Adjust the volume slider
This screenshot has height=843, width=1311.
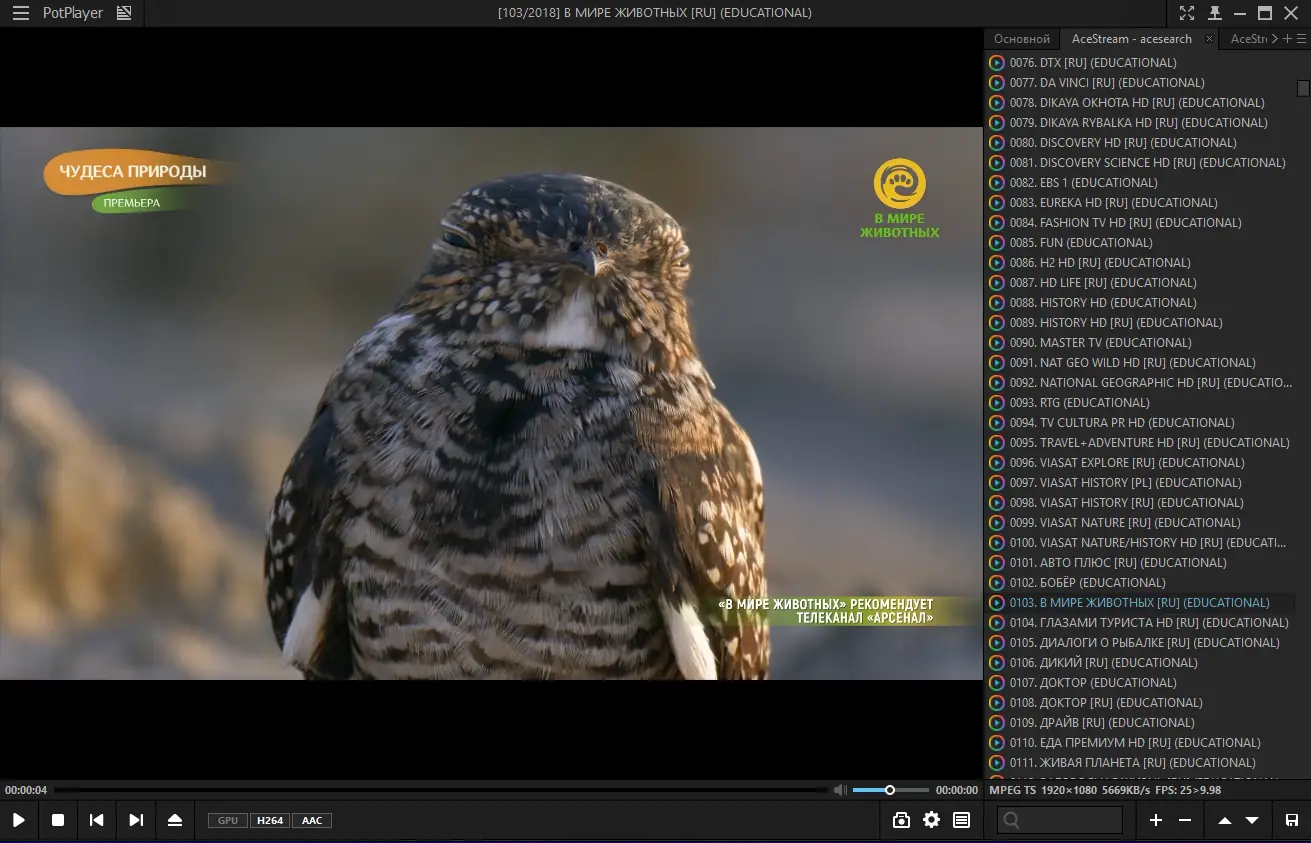889,790
